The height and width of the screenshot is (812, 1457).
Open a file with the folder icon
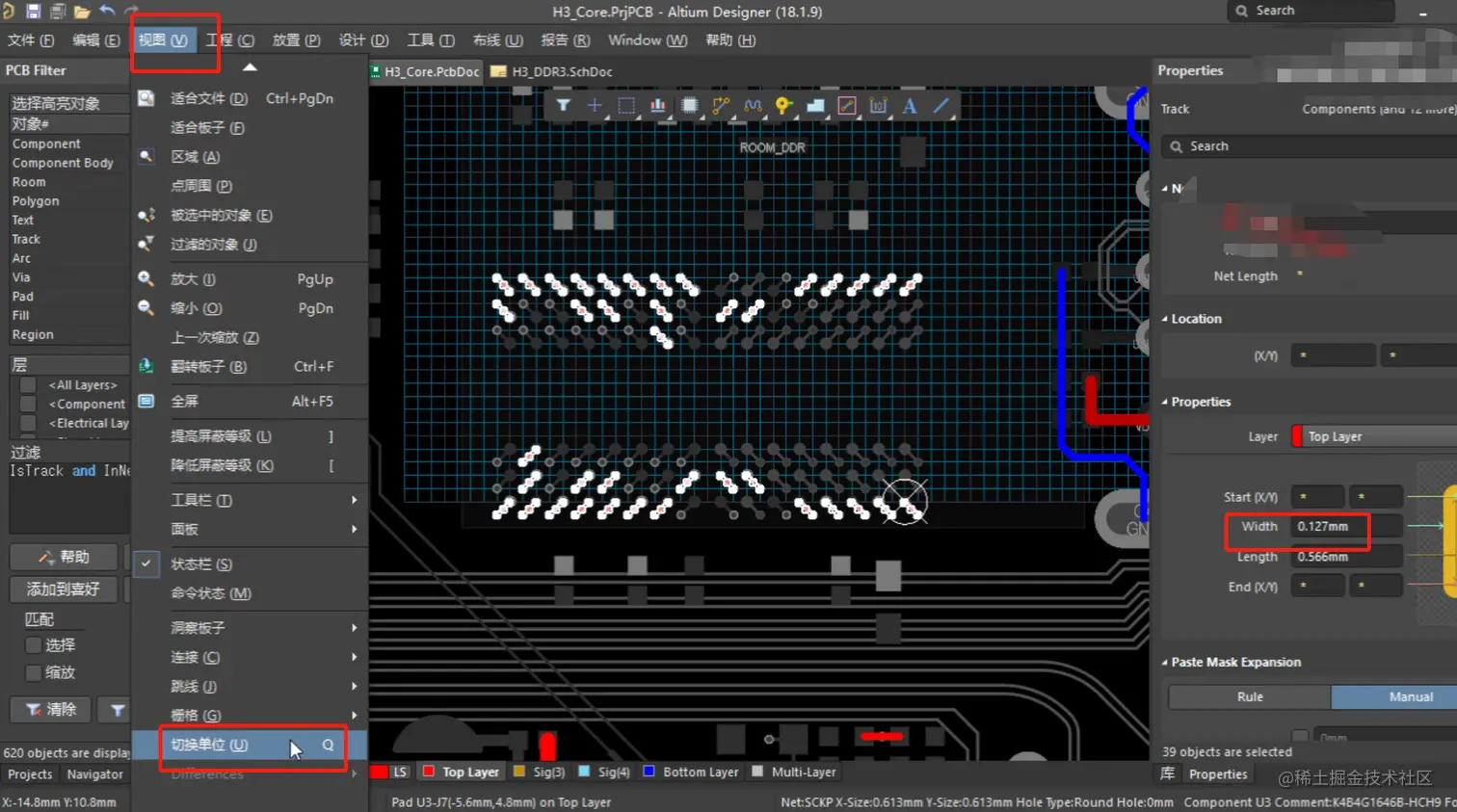point(82,12)
